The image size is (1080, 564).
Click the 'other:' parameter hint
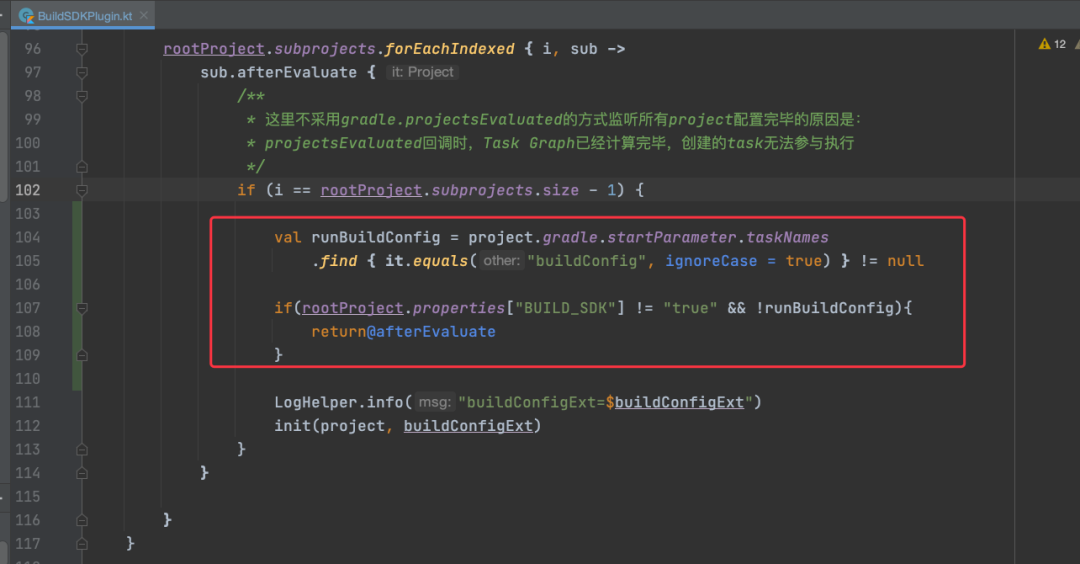pyautogui.click(x=501, y=261)
